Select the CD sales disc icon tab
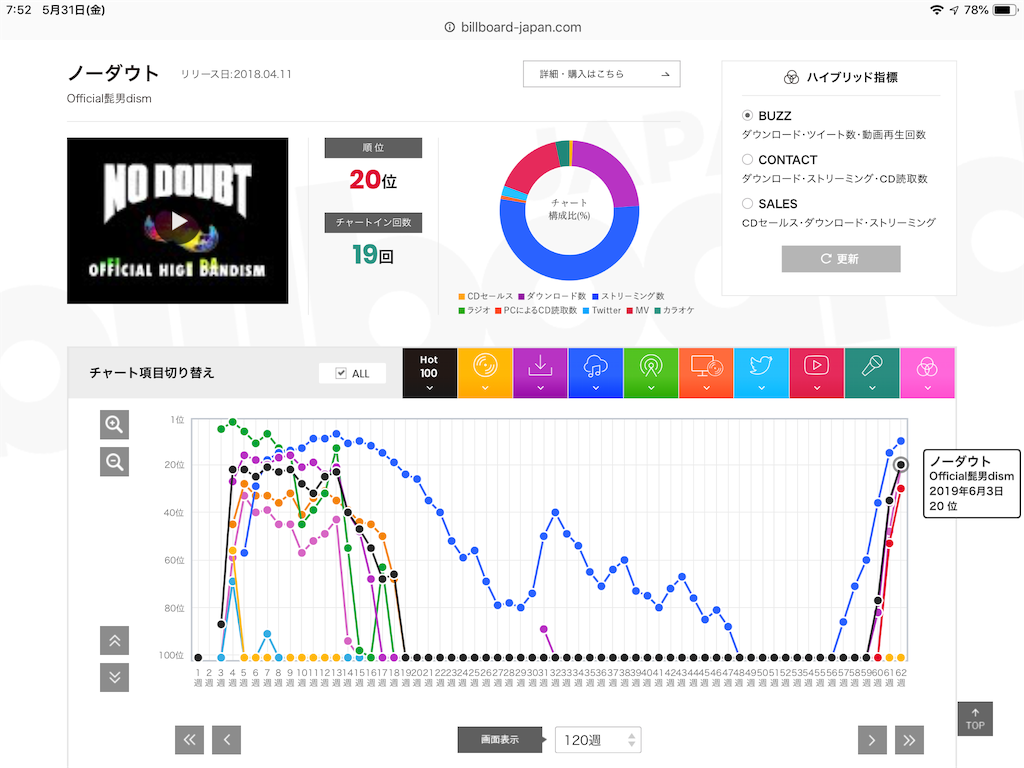Image resolution: width=1024 pixels, height=768 pixels. [485, 373]
